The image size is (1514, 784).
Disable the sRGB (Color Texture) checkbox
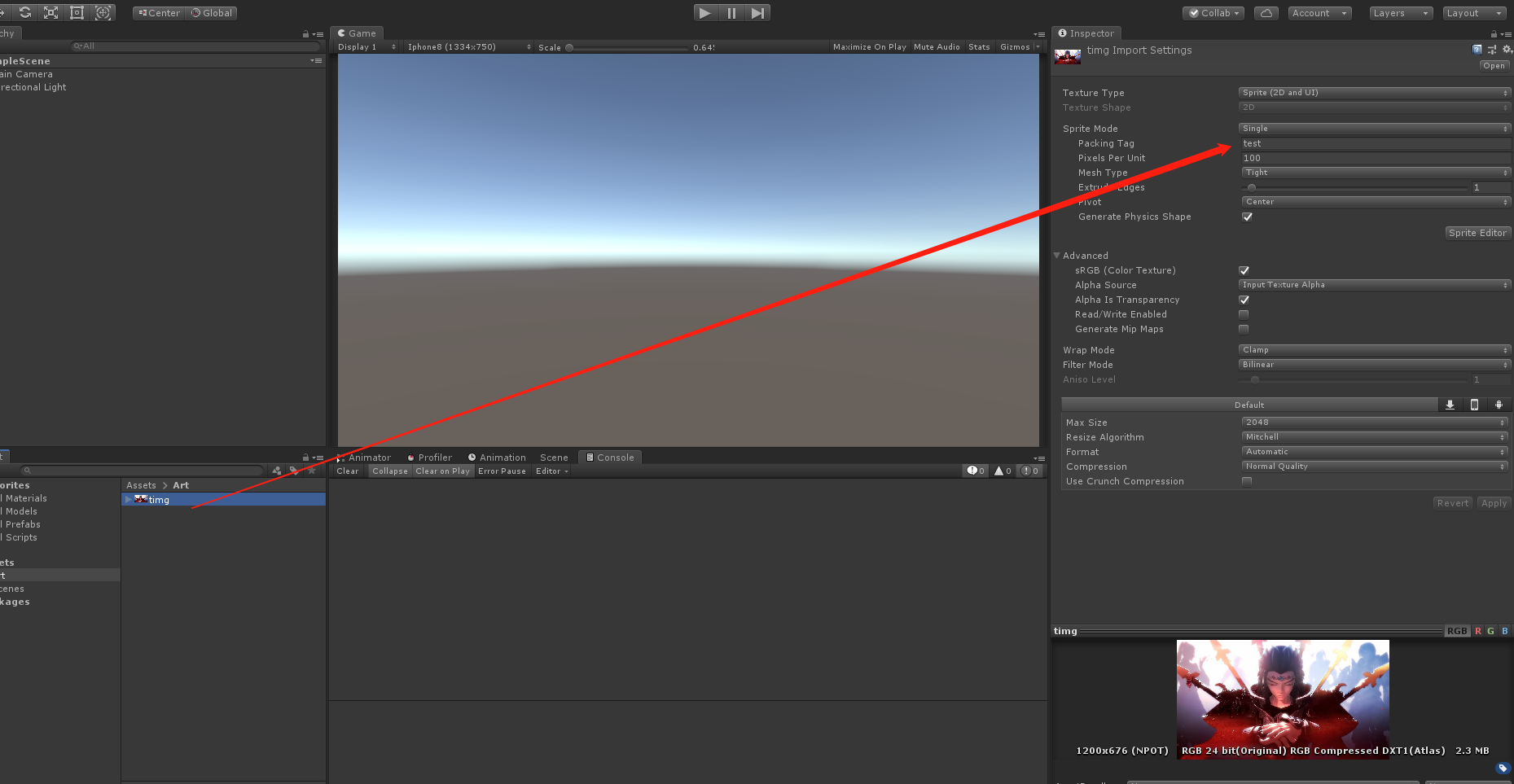1244,270
